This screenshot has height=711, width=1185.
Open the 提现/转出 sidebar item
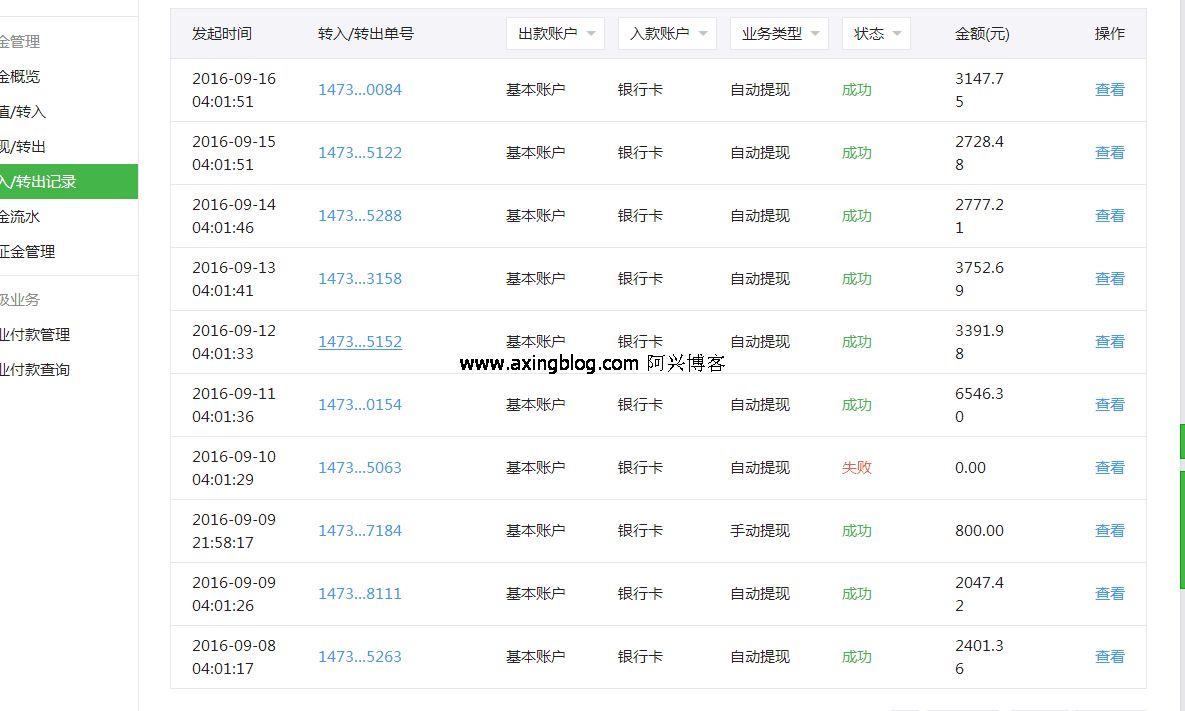pyautogui.click(x=23, y=147)
